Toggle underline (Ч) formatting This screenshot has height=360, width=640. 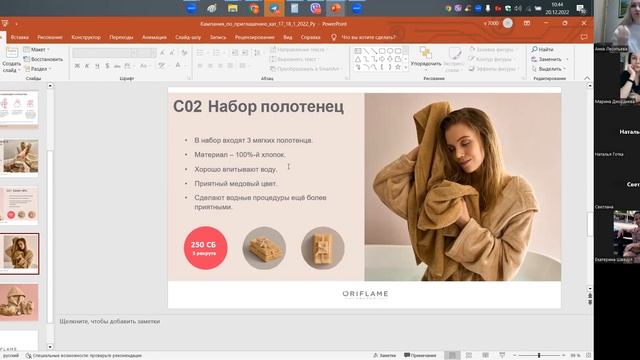pos(97,66)
